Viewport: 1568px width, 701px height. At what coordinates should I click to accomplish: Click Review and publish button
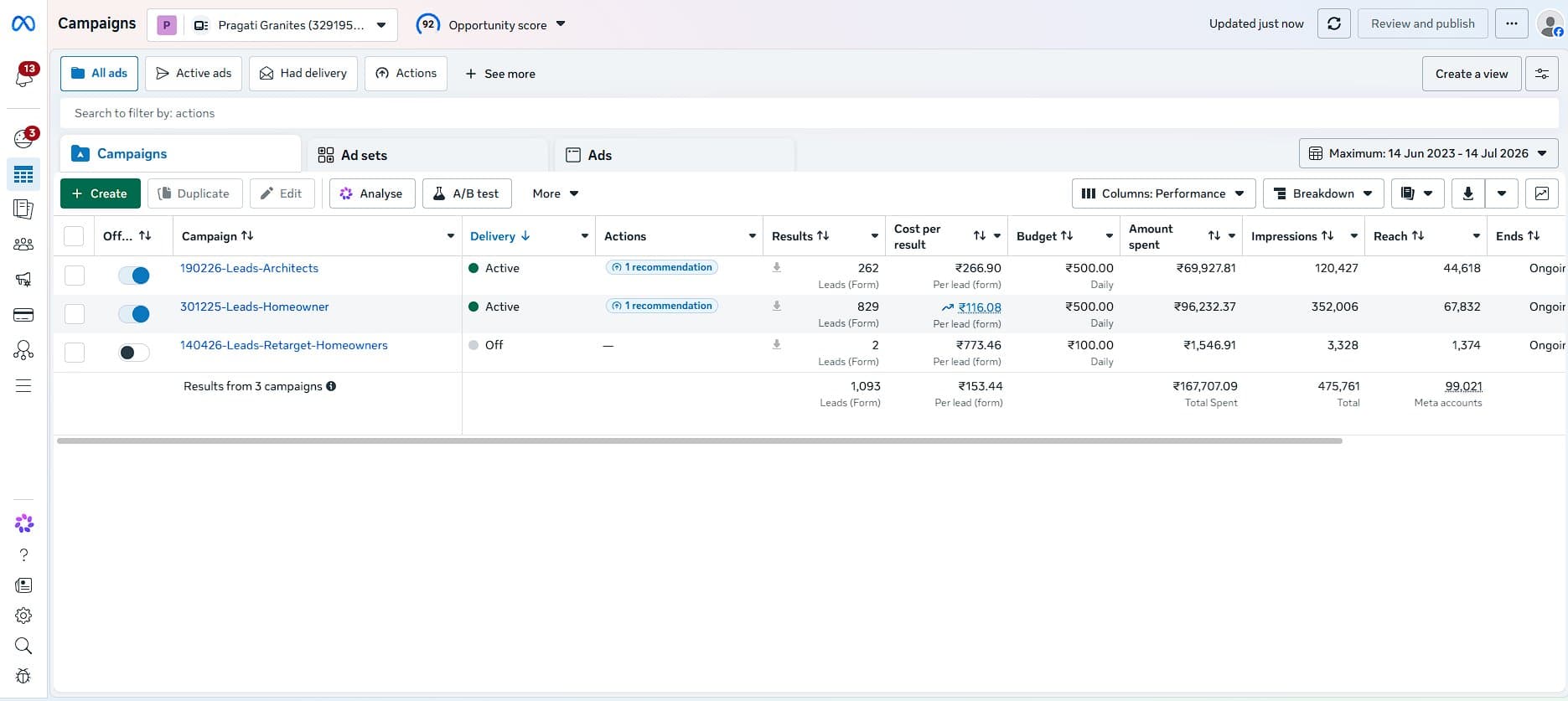click(x=1423, y=23)
